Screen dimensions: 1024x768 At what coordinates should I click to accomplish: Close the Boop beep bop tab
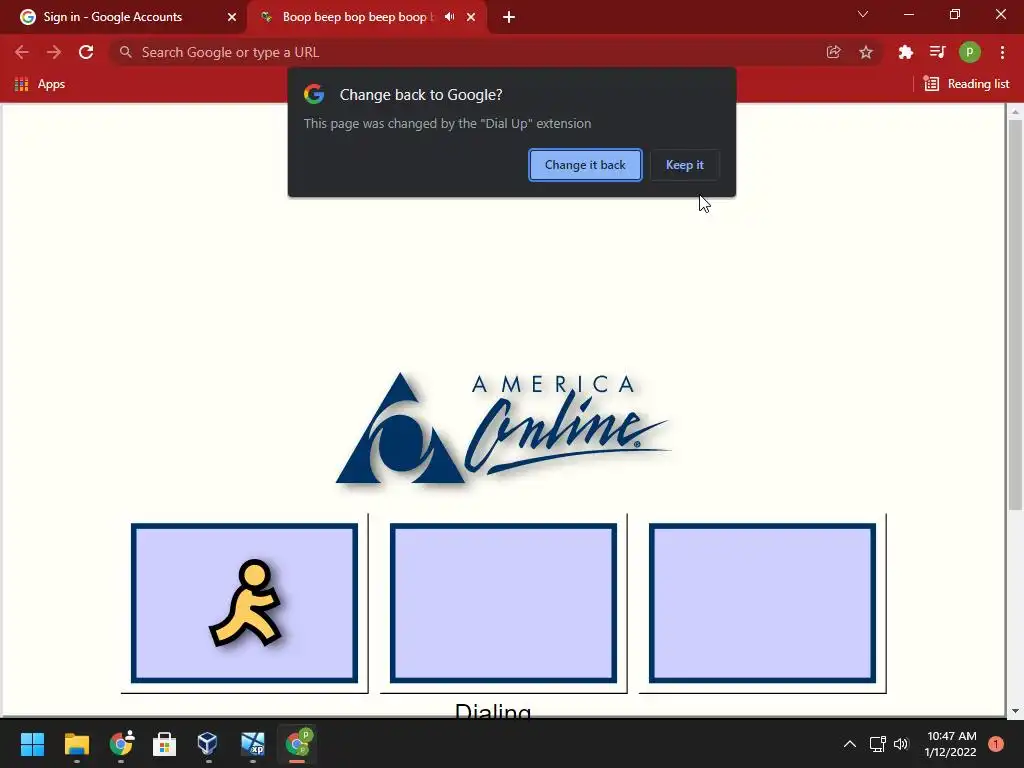(x=471, y=17)
